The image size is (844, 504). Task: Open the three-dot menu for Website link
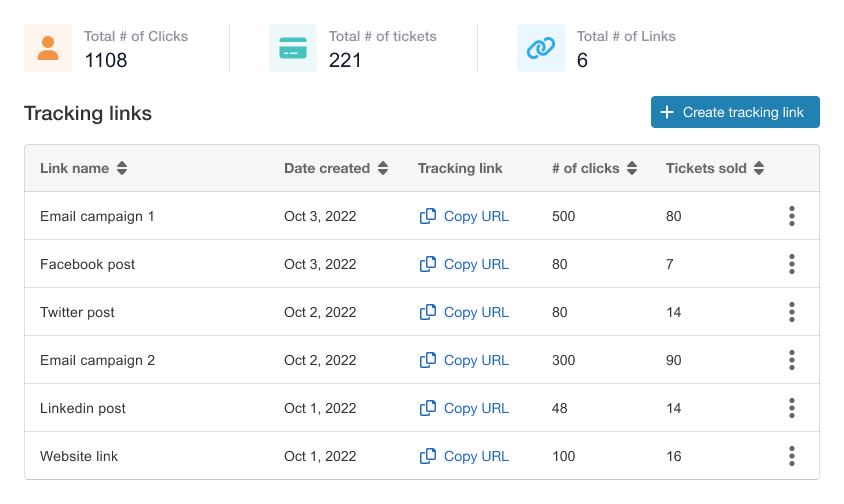(x=791, y=456)
